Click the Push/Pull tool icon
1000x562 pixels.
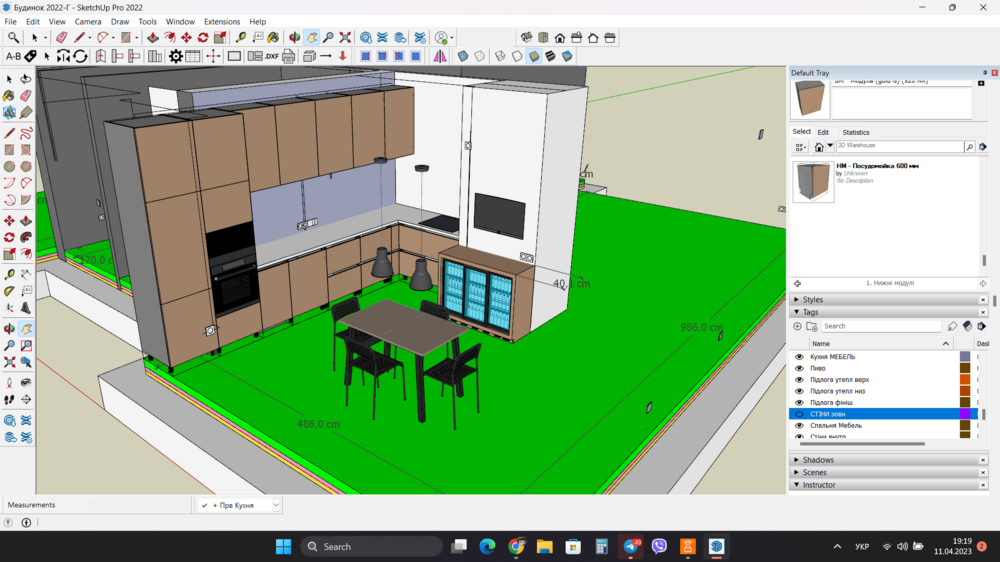(153, 38)
